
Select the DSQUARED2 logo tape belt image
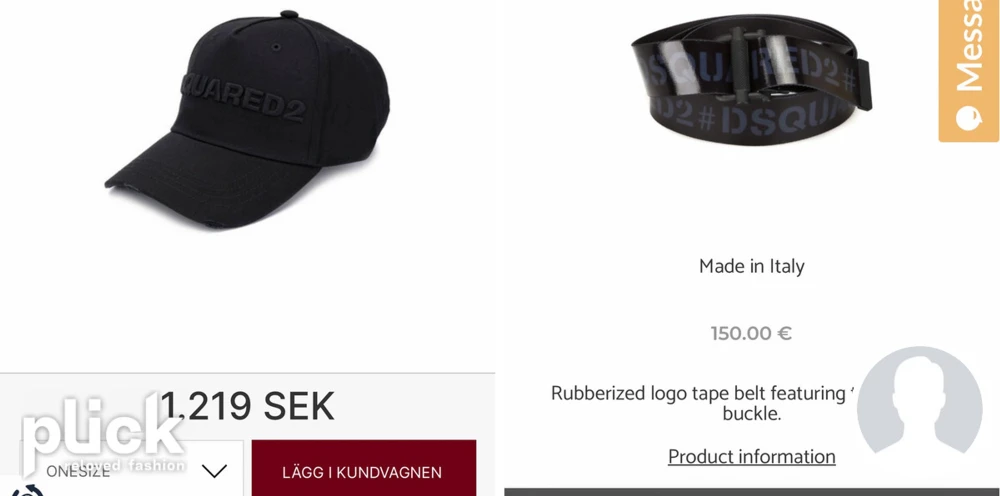(x=752, y=80)
